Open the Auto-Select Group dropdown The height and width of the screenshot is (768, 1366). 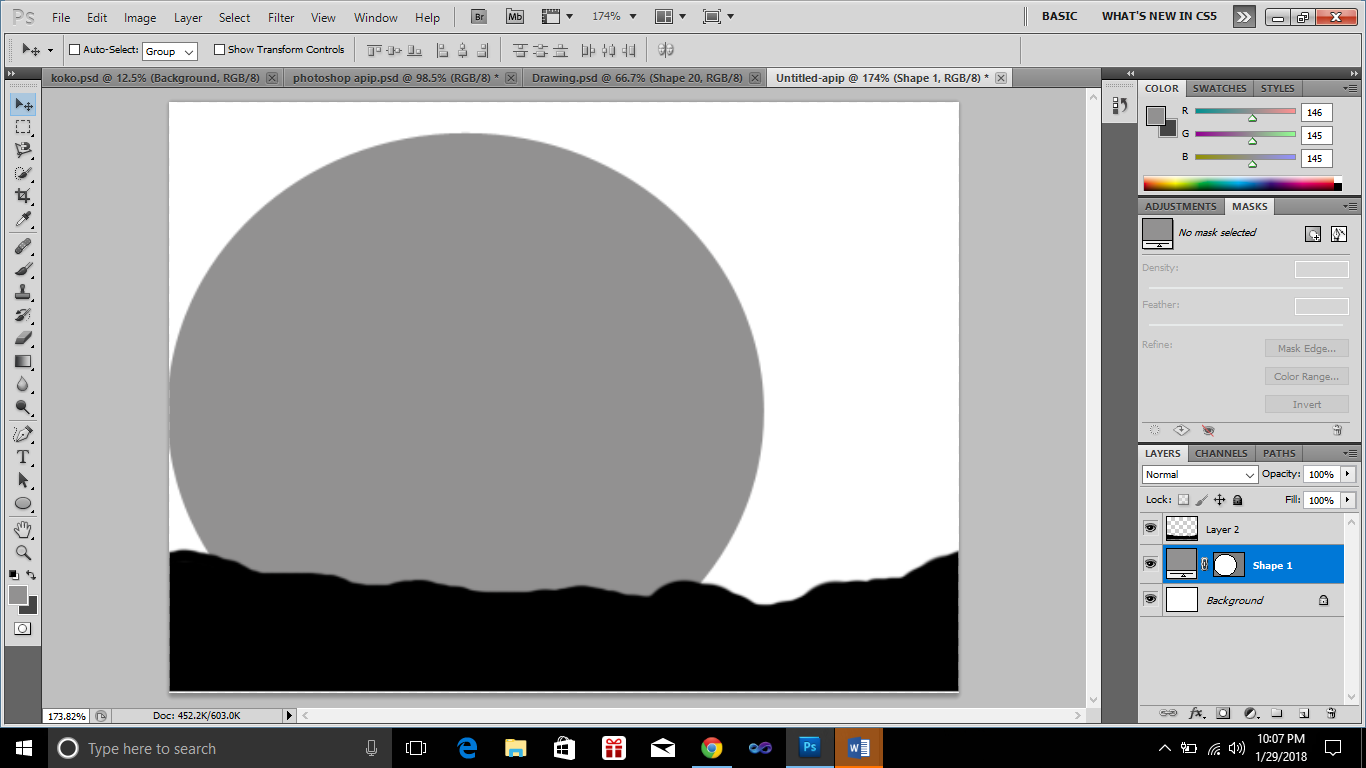pos(169,49)
